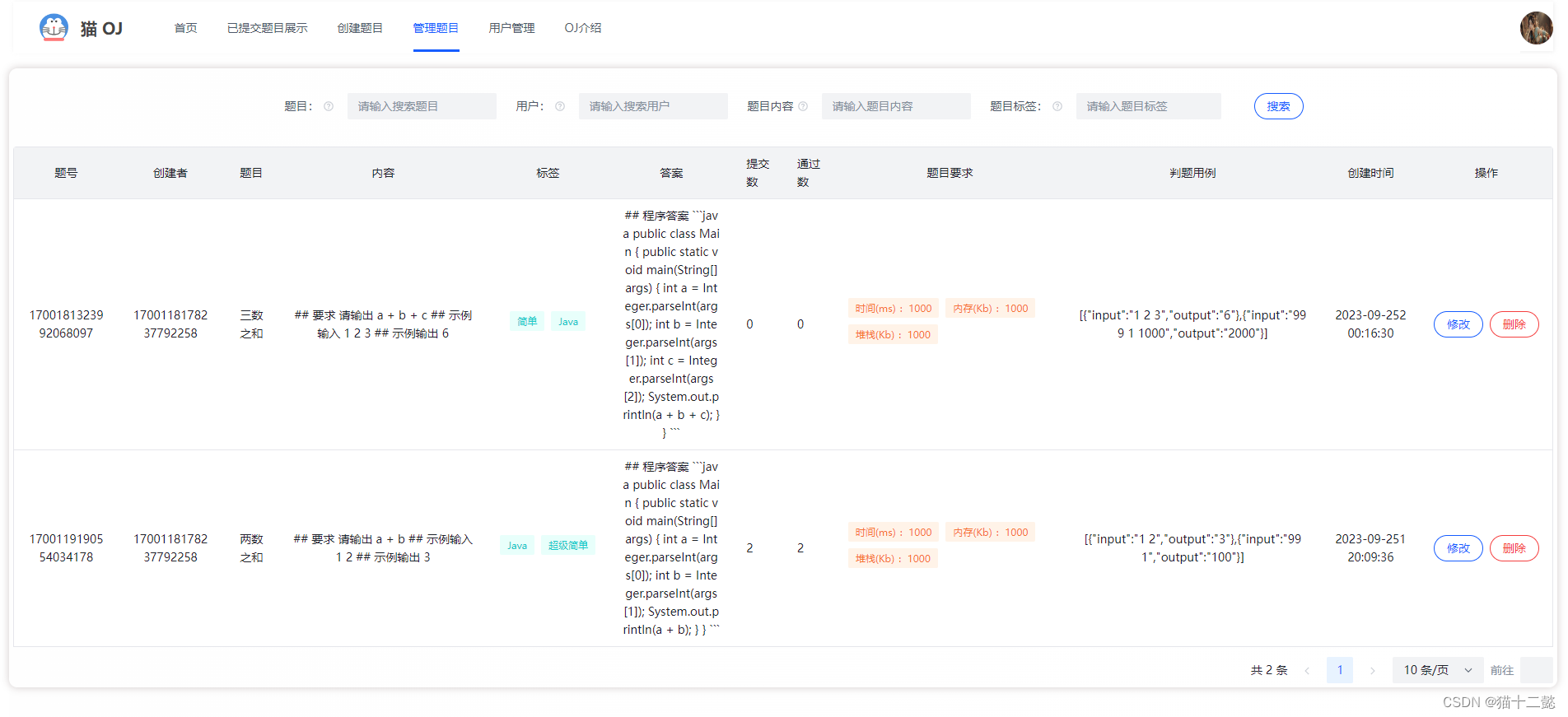This screenshot has width=1568, height=717.
Task: Click the 时间(ms): 1000 tag in 两数之和 row
Action: (x=894, y=533)
